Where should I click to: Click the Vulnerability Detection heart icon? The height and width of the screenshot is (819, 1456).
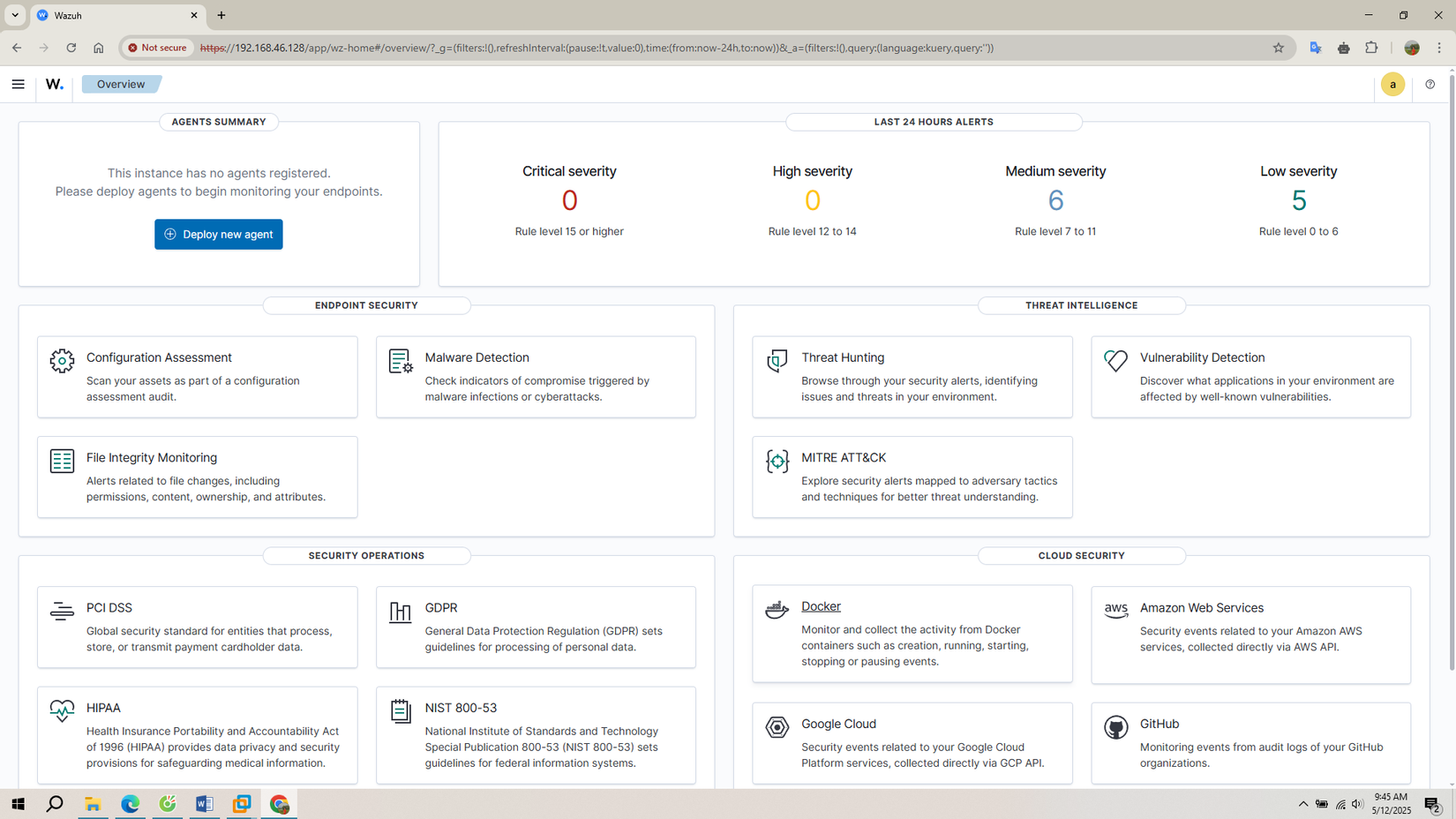pos(1115,361)
